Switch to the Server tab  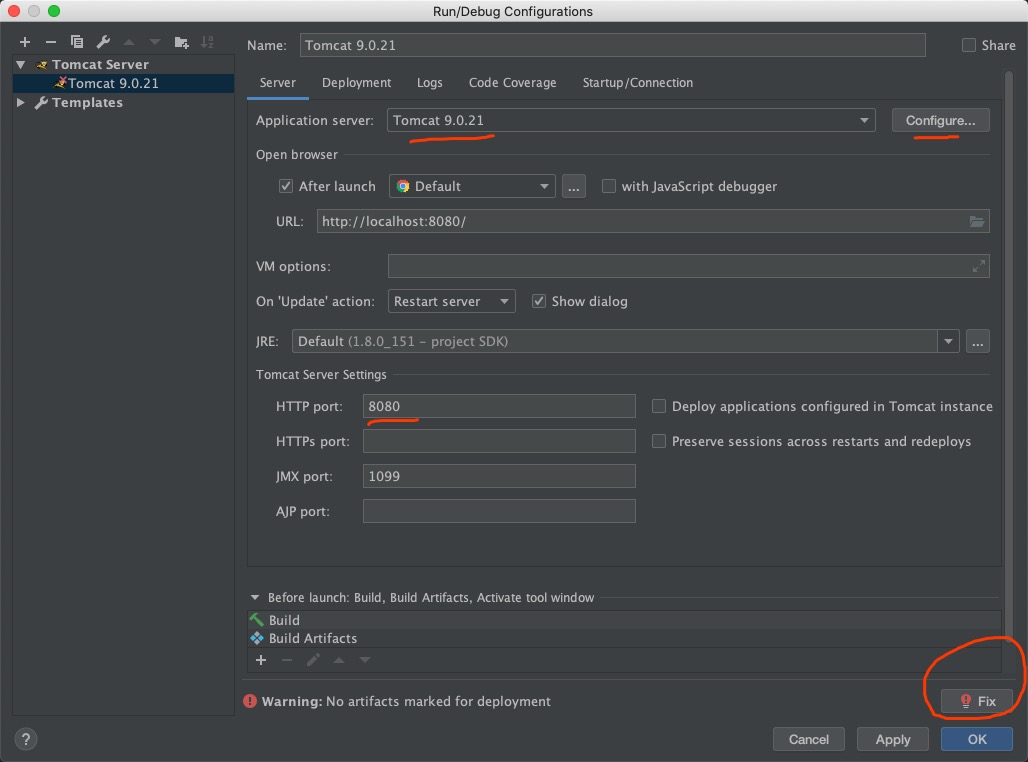(x=277, y=83)
